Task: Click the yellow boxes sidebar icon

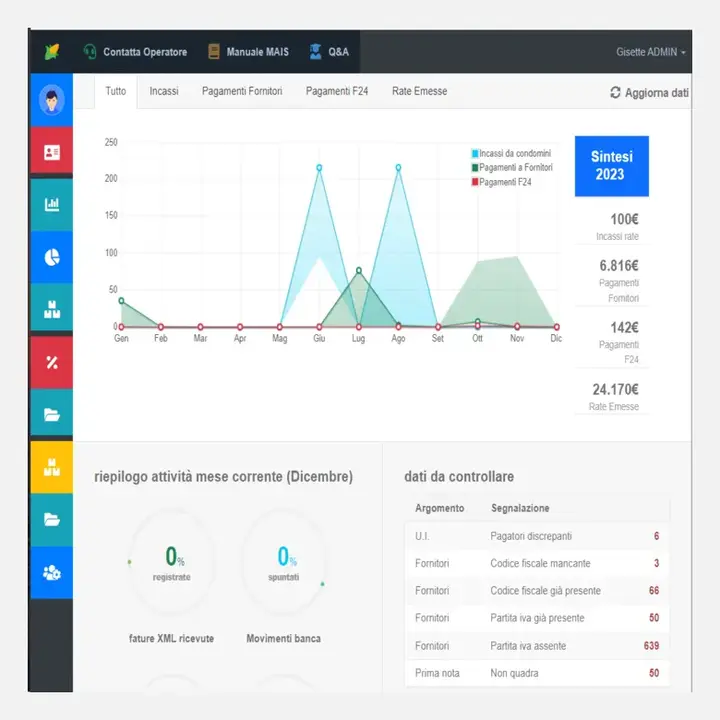Action: tap(51, 467)
